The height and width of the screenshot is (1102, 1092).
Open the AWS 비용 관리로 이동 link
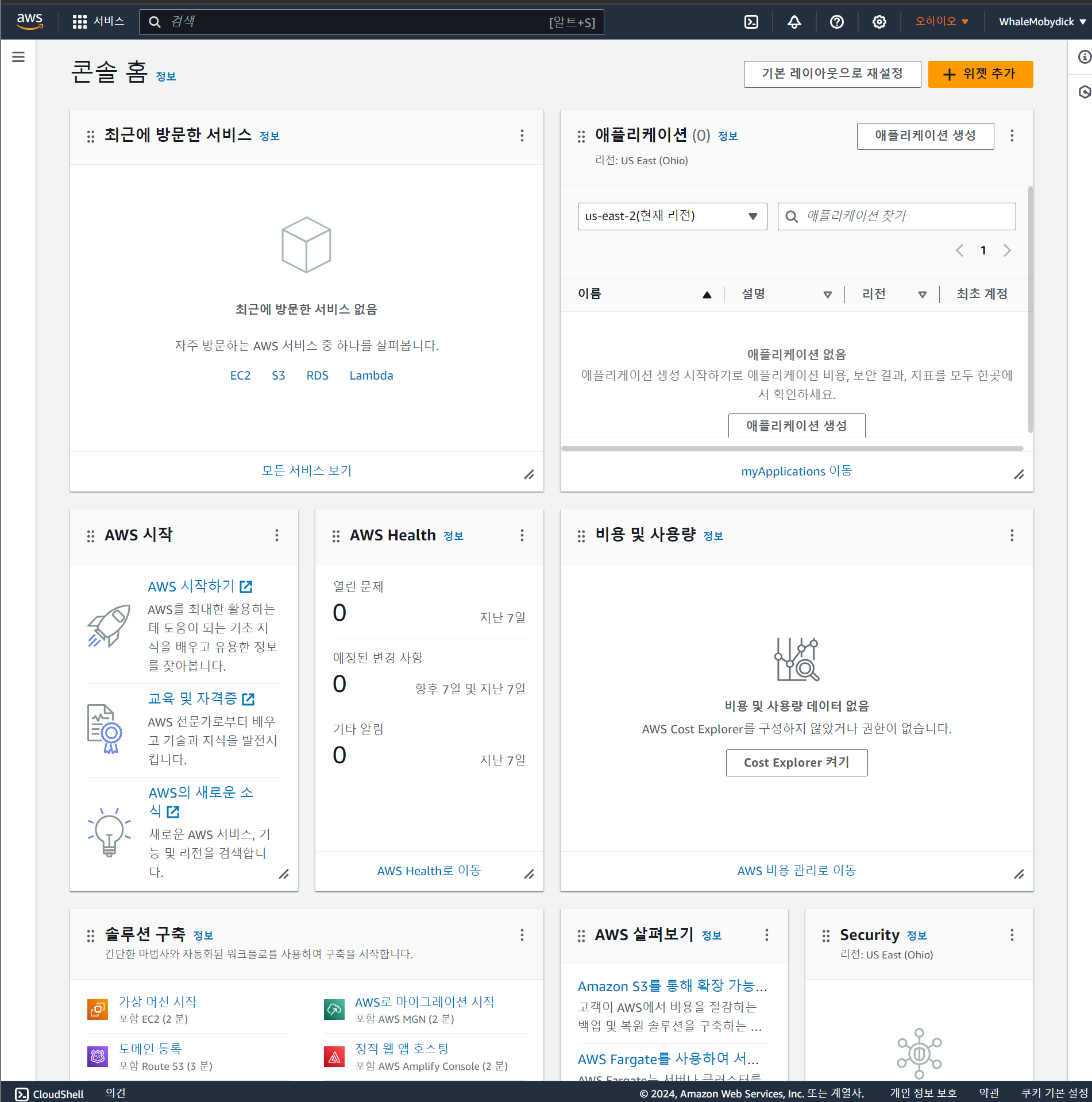click(x=797, y=871)
